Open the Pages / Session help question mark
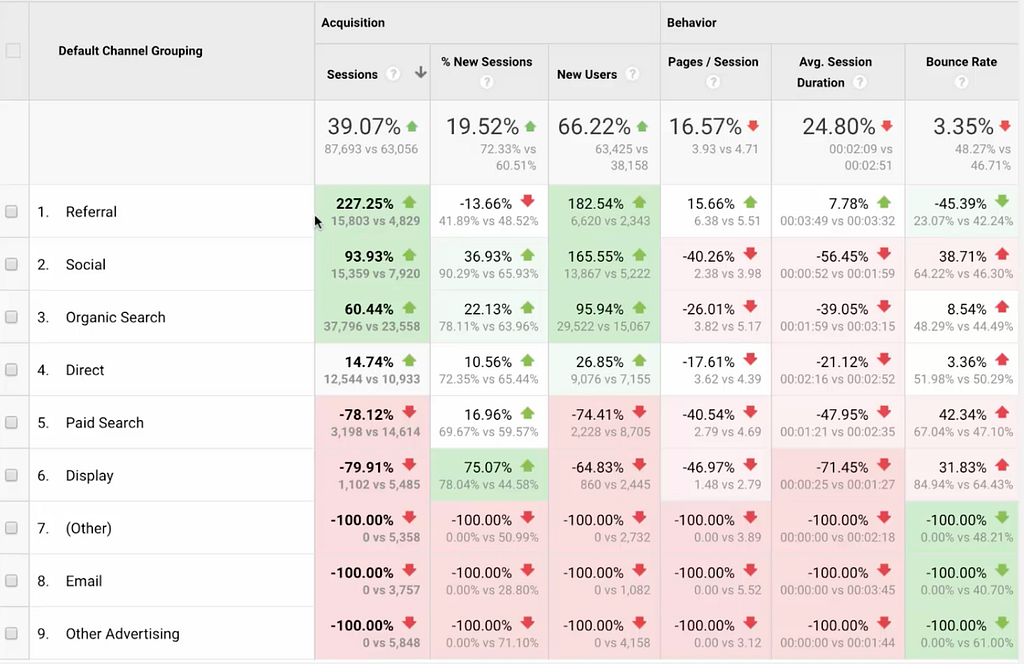Screen dimensions: 1024x664 coord(713,82)
